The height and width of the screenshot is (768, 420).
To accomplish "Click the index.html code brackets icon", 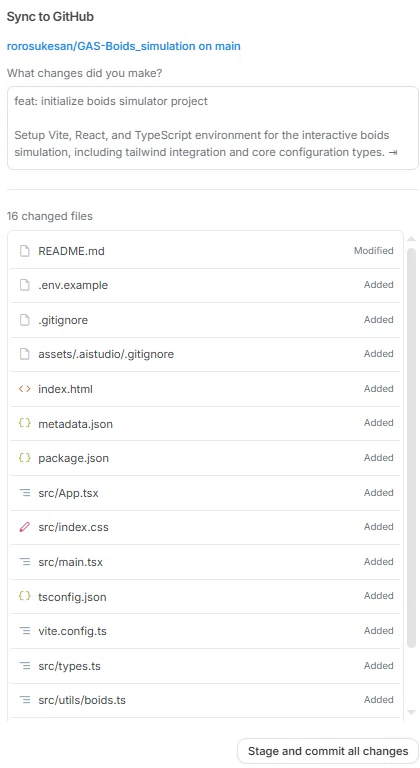I will click(25, 389).
